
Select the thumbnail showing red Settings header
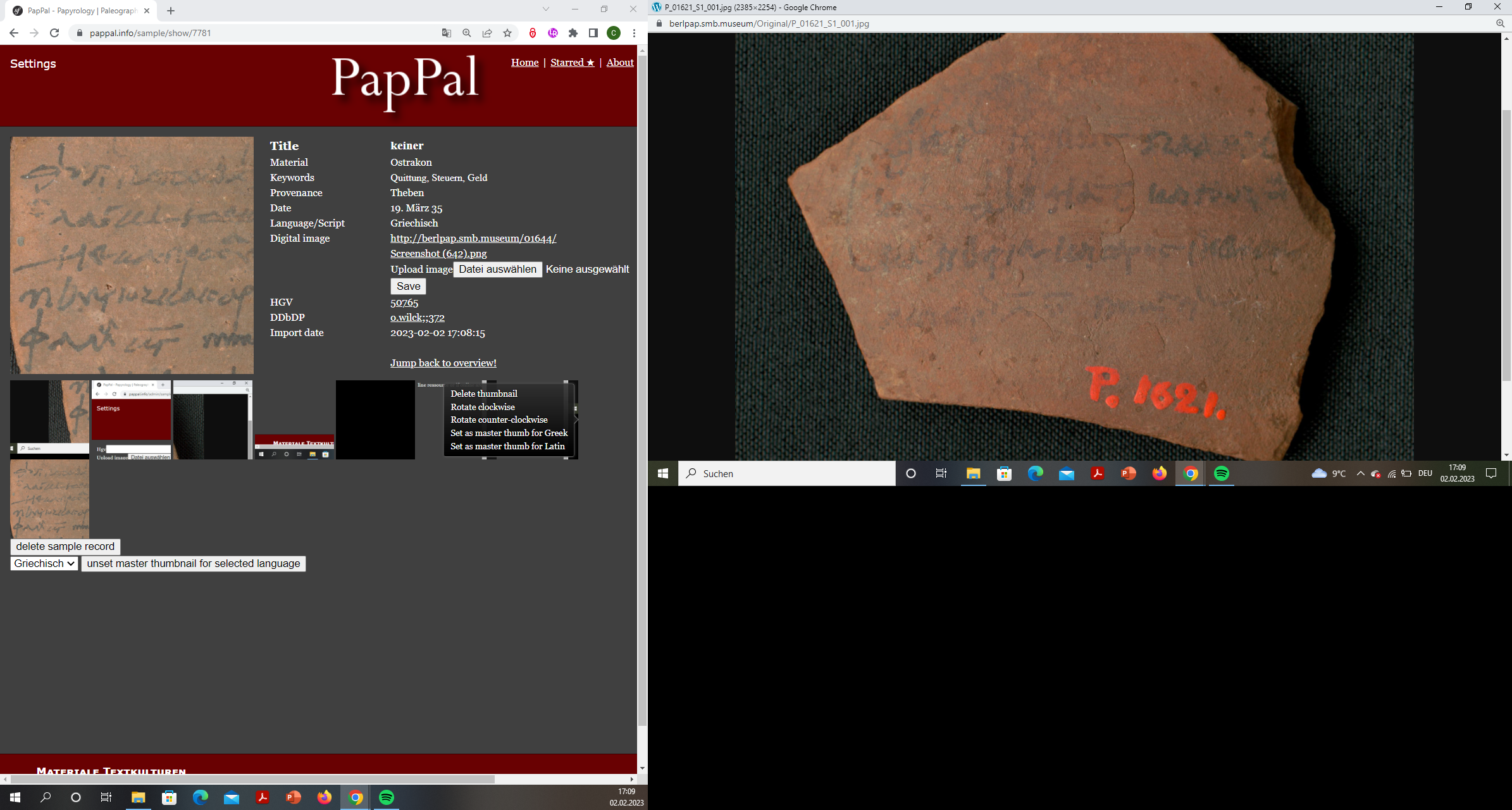(131, 420)
